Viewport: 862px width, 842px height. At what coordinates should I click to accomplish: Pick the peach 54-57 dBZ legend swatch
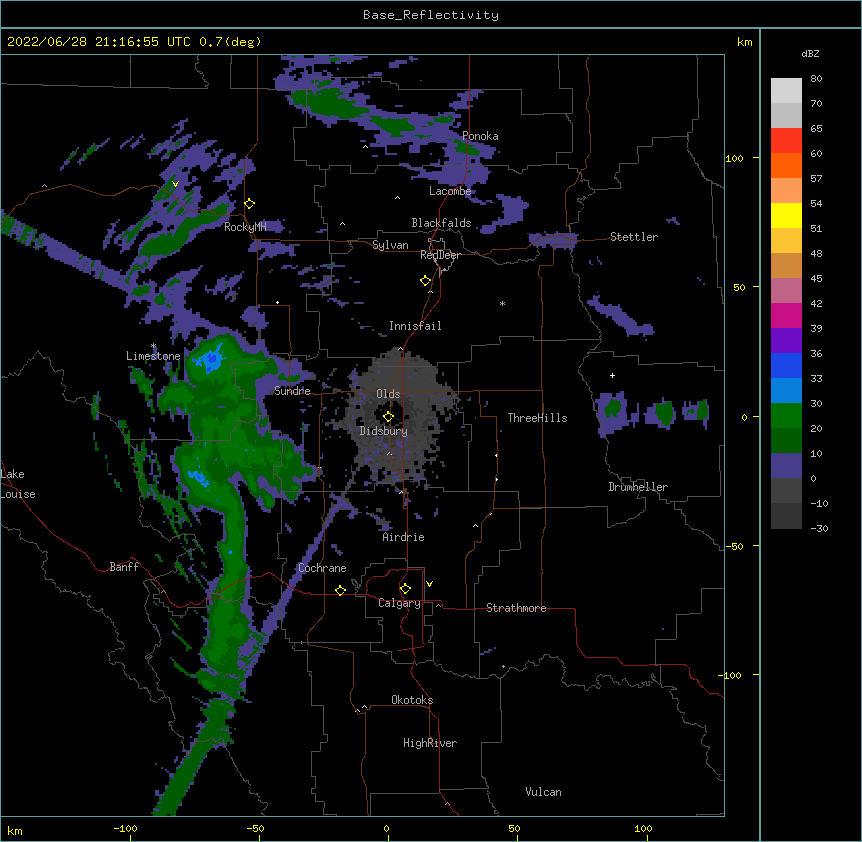(x=786, y=191)
